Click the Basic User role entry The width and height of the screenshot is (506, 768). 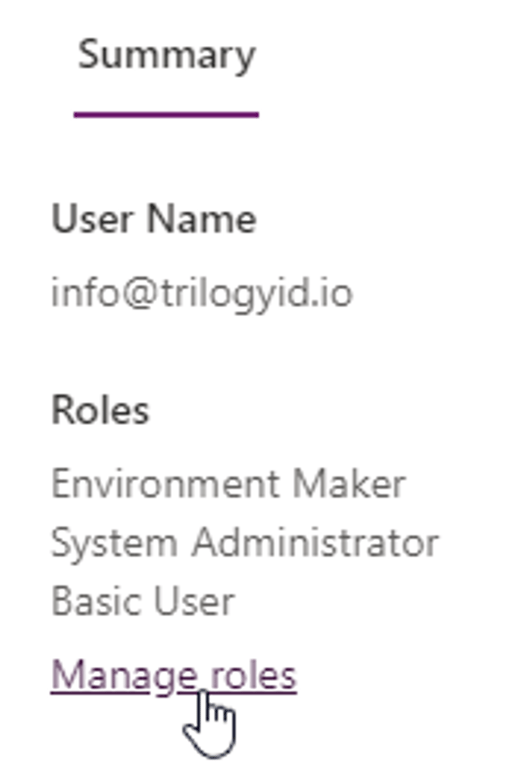(143, 601)
